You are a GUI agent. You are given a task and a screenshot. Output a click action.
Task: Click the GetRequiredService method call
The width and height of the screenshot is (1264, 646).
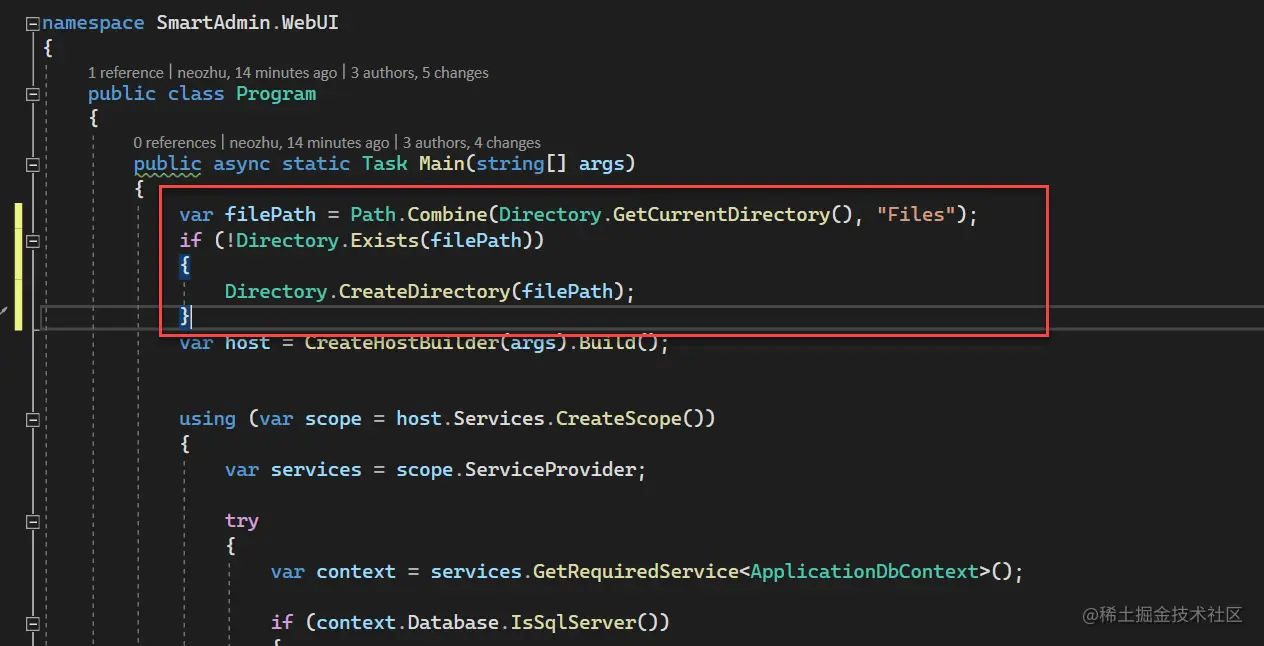point(635,571)
